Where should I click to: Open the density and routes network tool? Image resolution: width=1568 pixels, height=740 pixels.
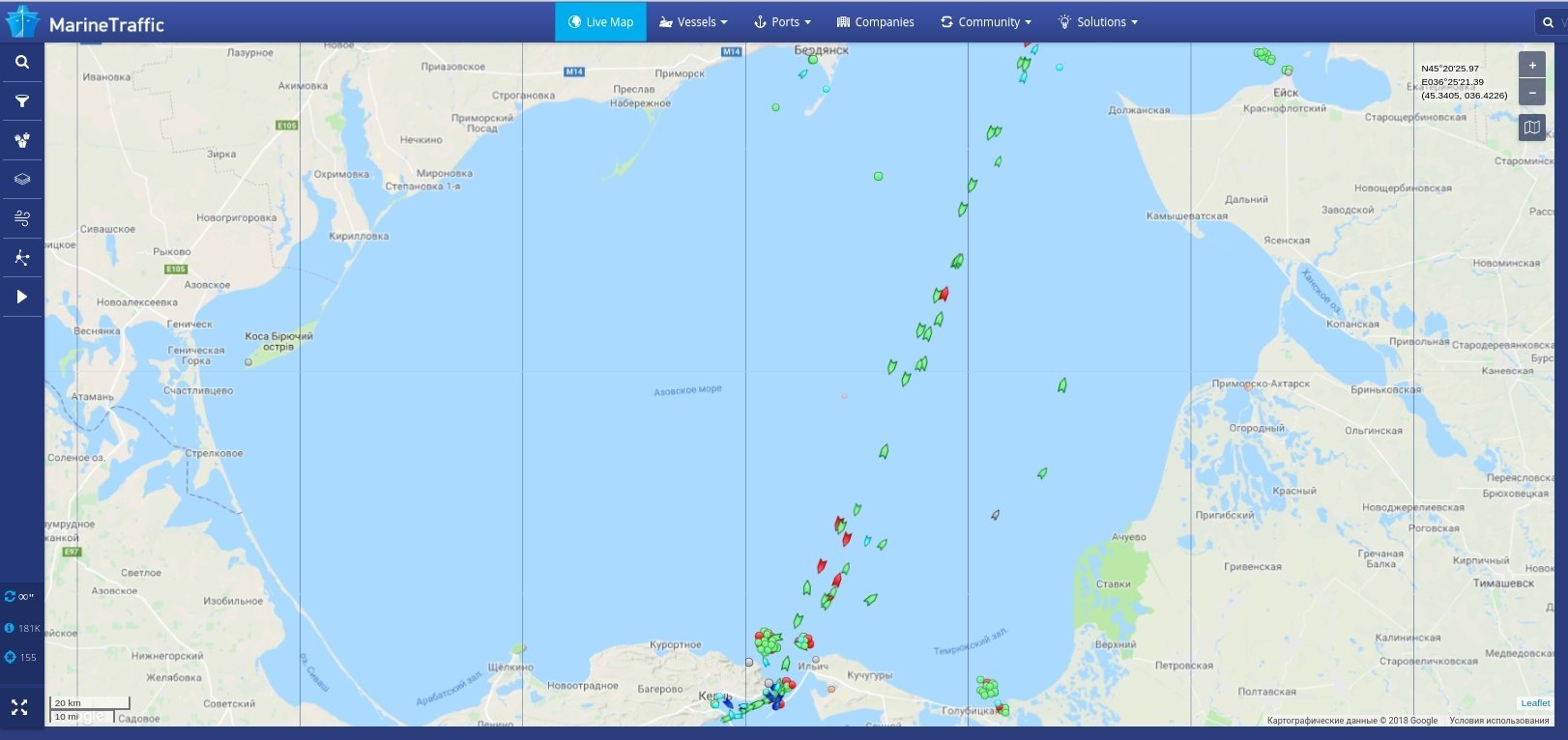(x=21, y=258)
